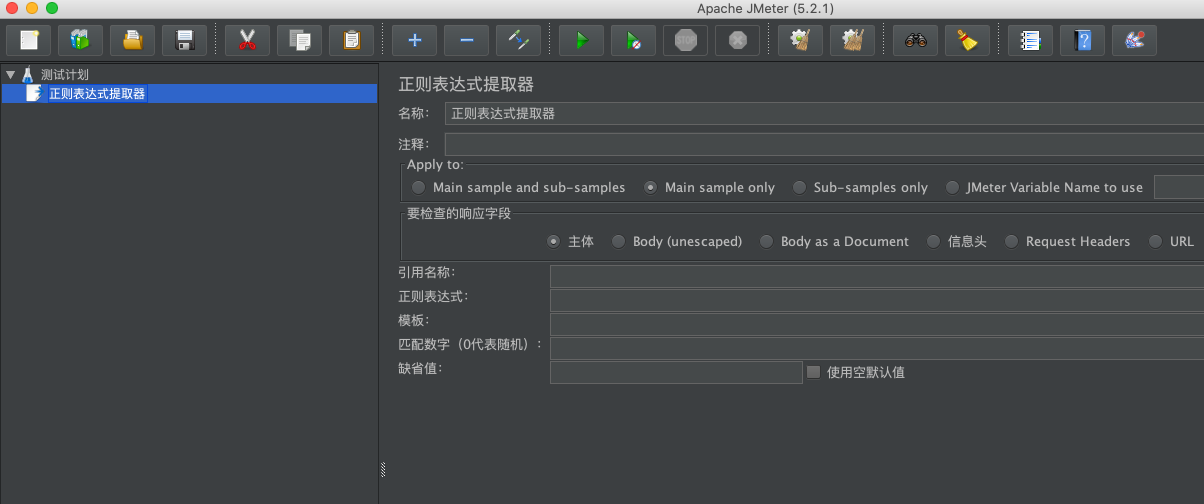Click the 名称 input field

(x=824, y=113)
